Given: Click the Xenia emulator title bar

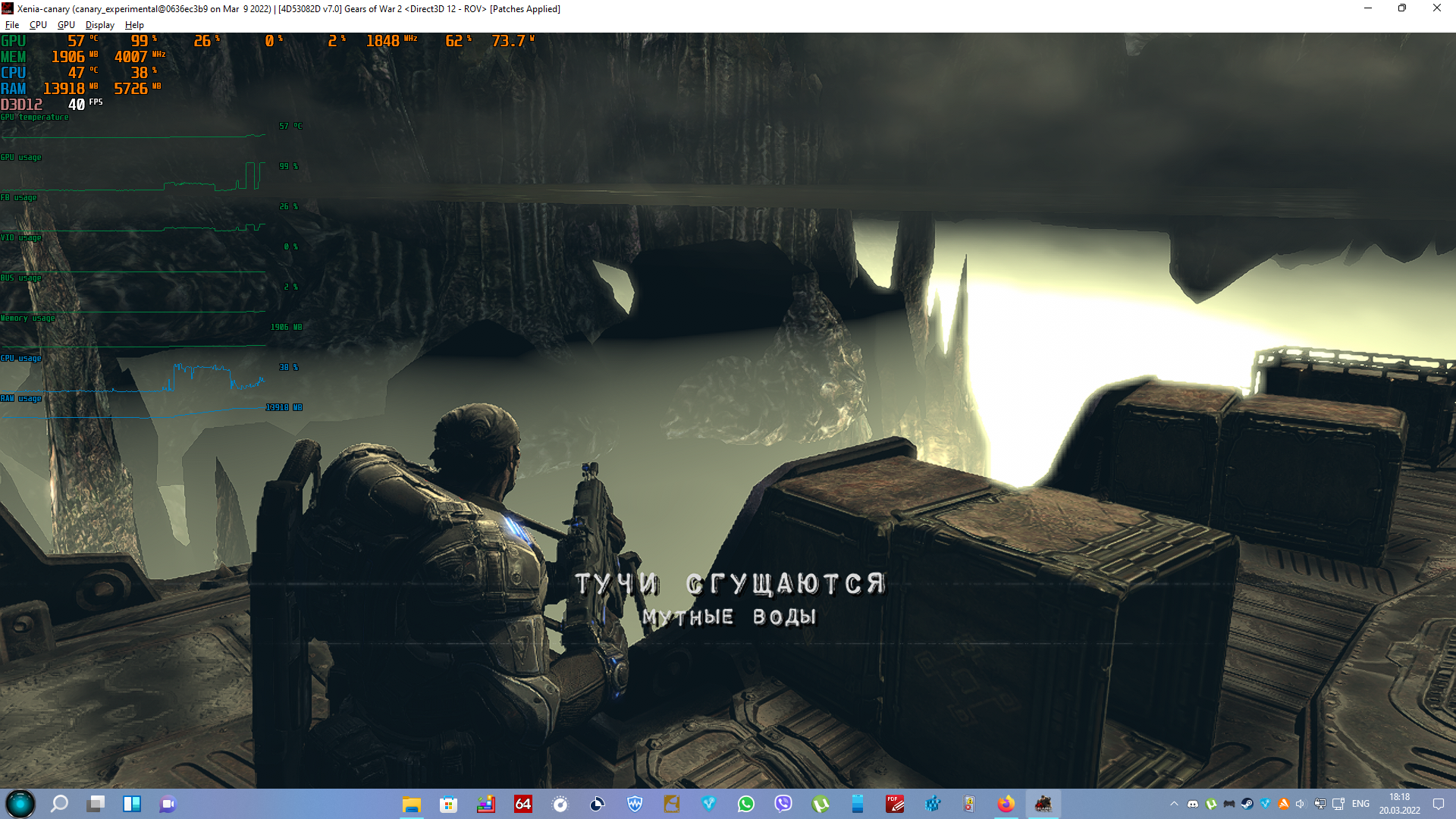Looking at the screenshot, I should 728,8.
